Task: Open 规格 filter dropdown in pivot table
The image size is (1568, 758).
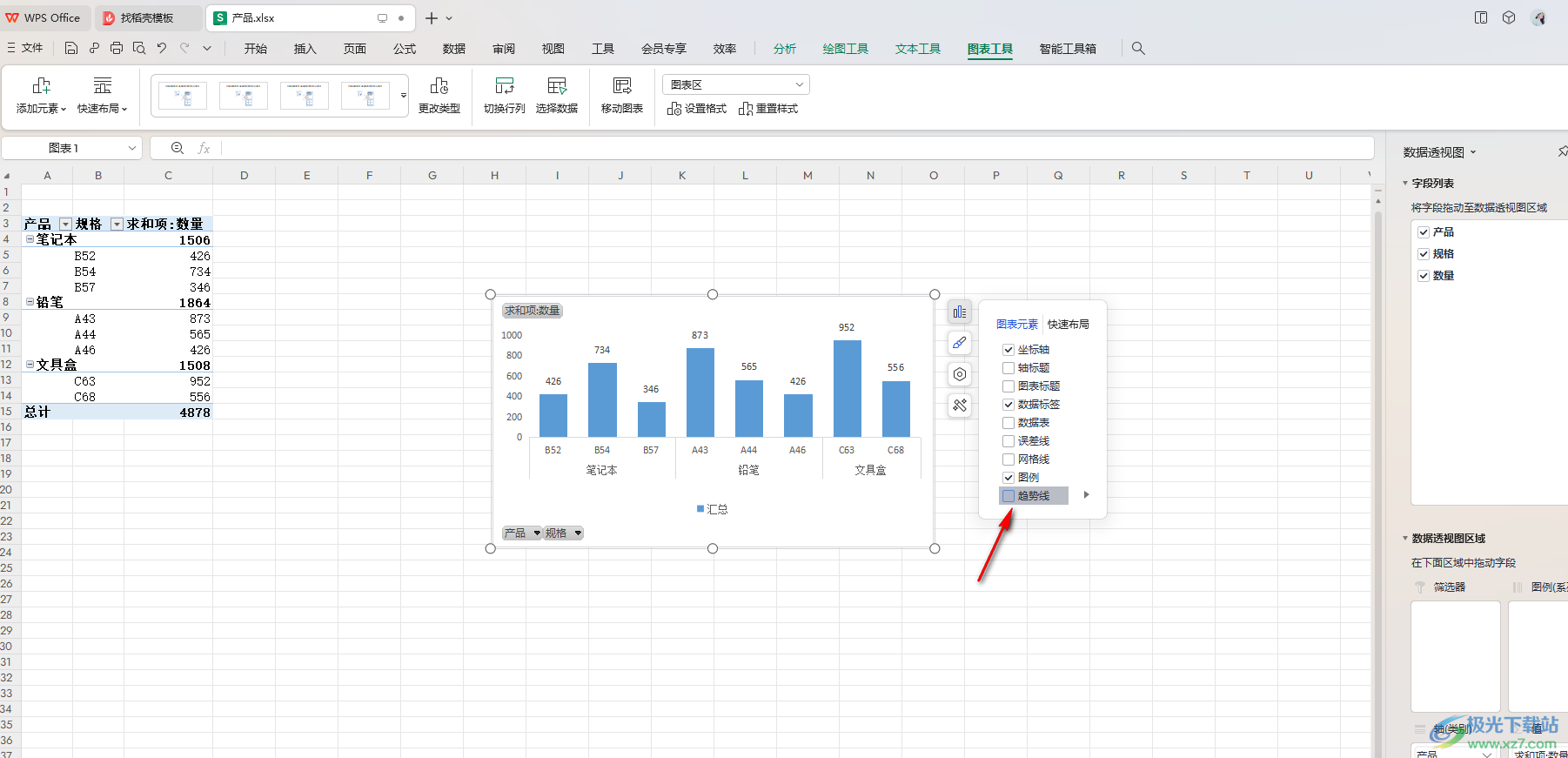Action: (117, 225)
